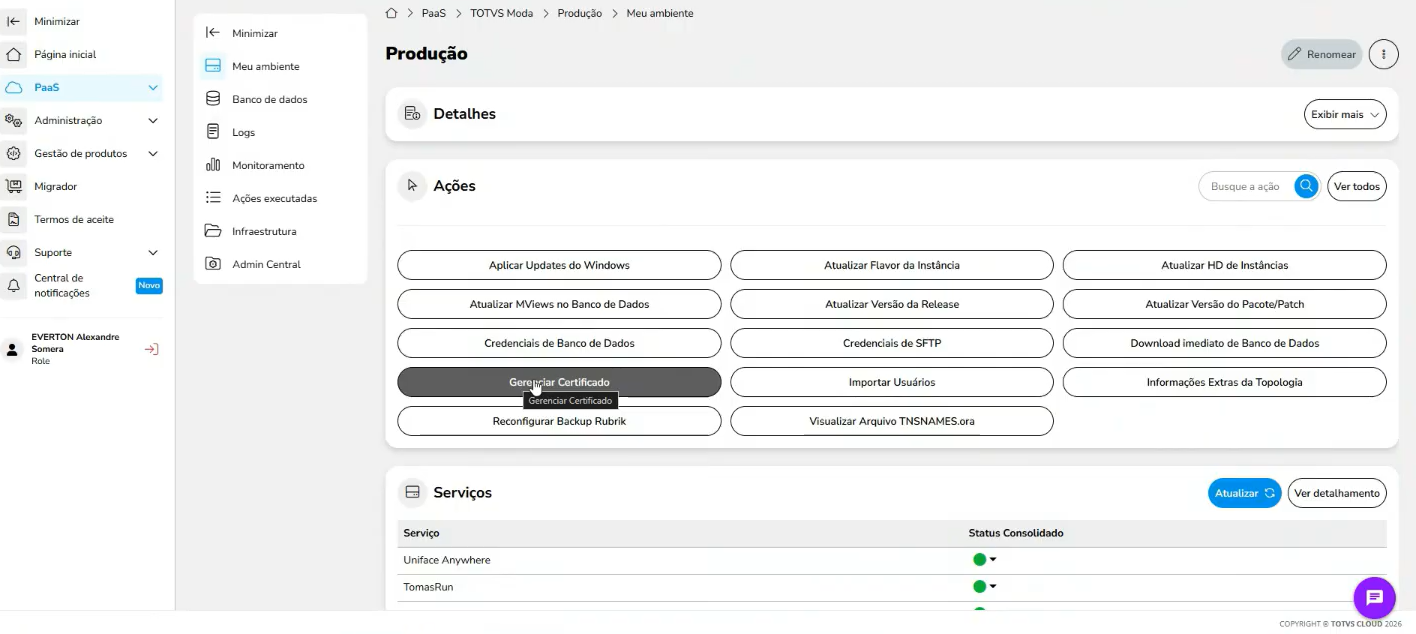Image resolution: width=1416 pixels, height=634 pixels.
Task: Click the Infraestrutura folder icon
Action: [x=212, y=231]
